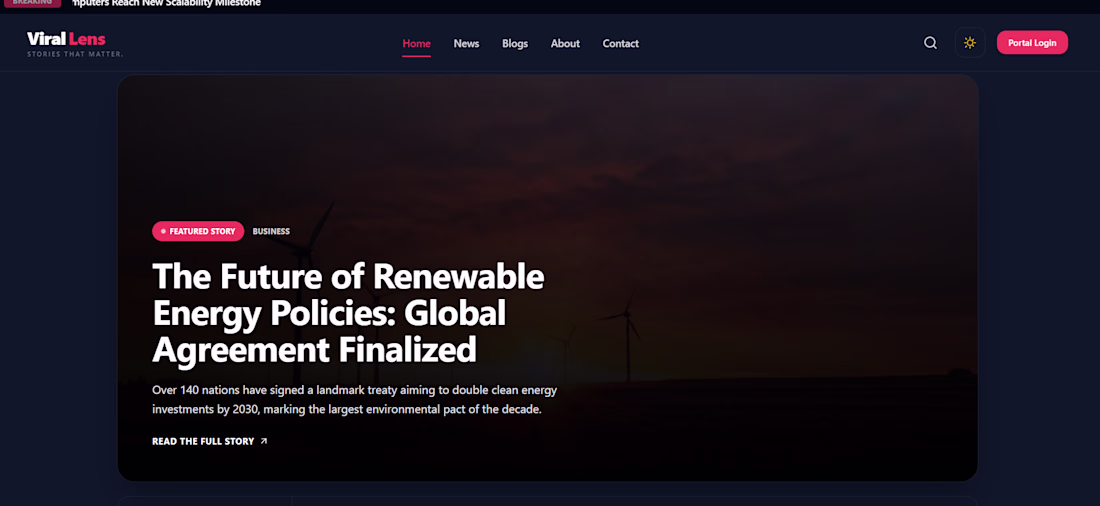Click the Featured Story badge

pyautogui.click(x=198, y=231)
